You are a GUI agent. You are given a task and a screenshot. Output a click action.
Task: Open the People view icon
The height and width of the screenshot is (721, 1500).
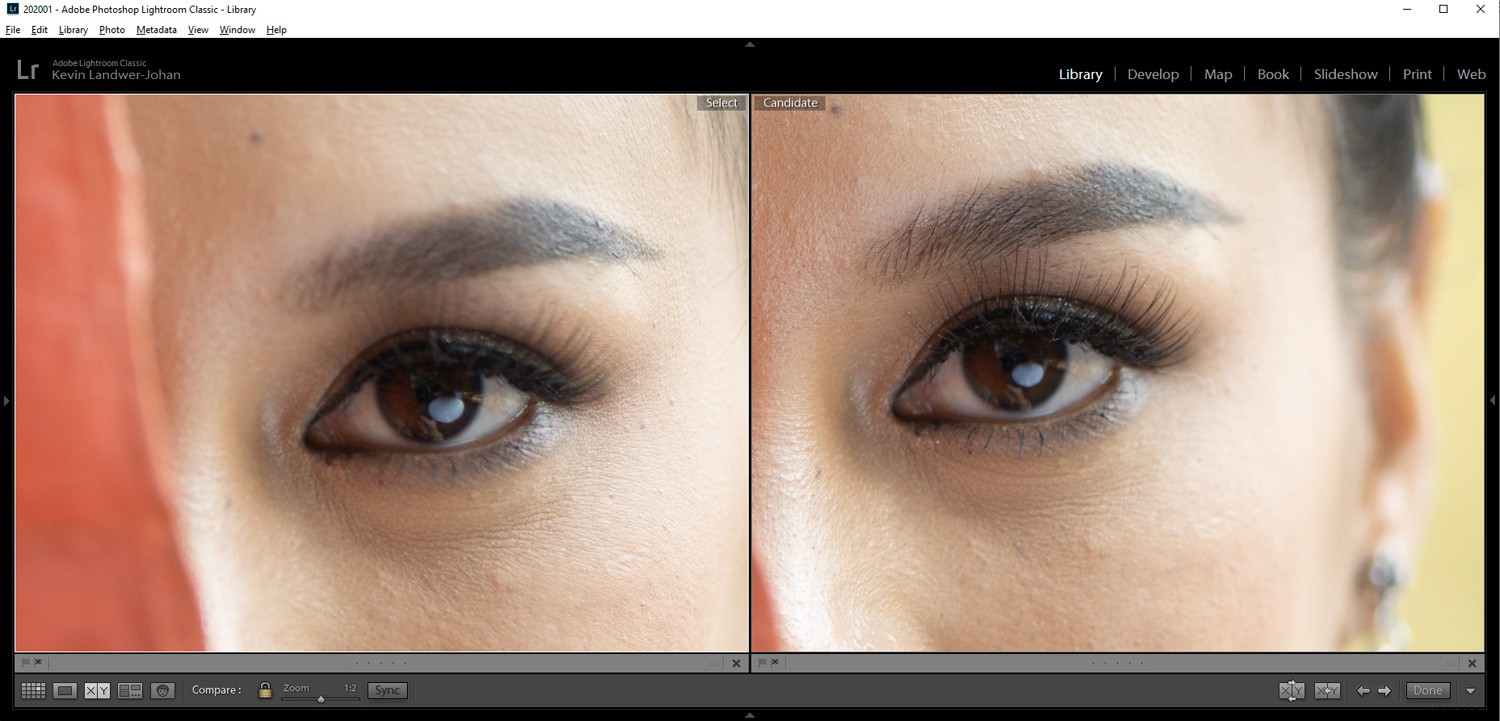162,690
